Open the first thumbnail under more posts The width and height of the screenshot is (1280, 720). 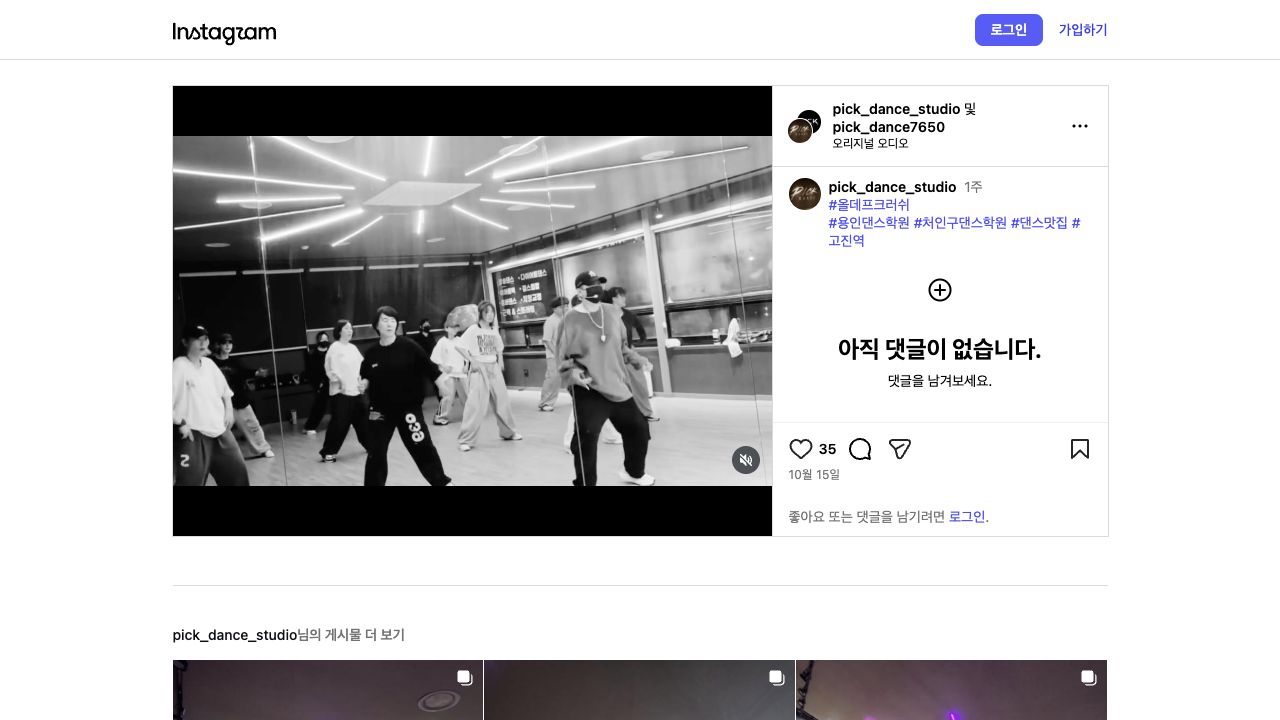click(x=328, y=690)
